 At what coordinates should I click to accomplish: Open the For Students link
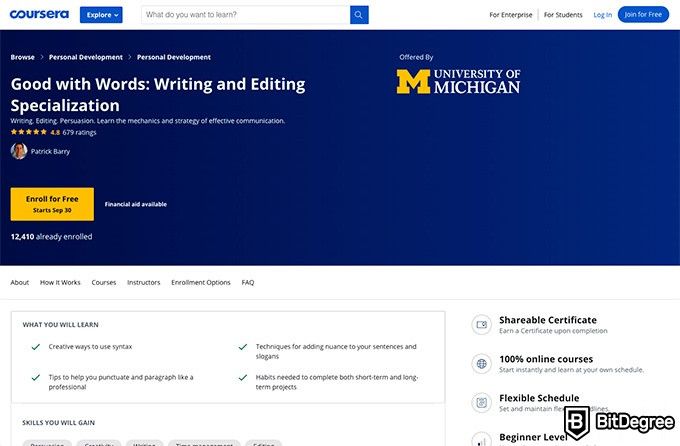point(563,15)
